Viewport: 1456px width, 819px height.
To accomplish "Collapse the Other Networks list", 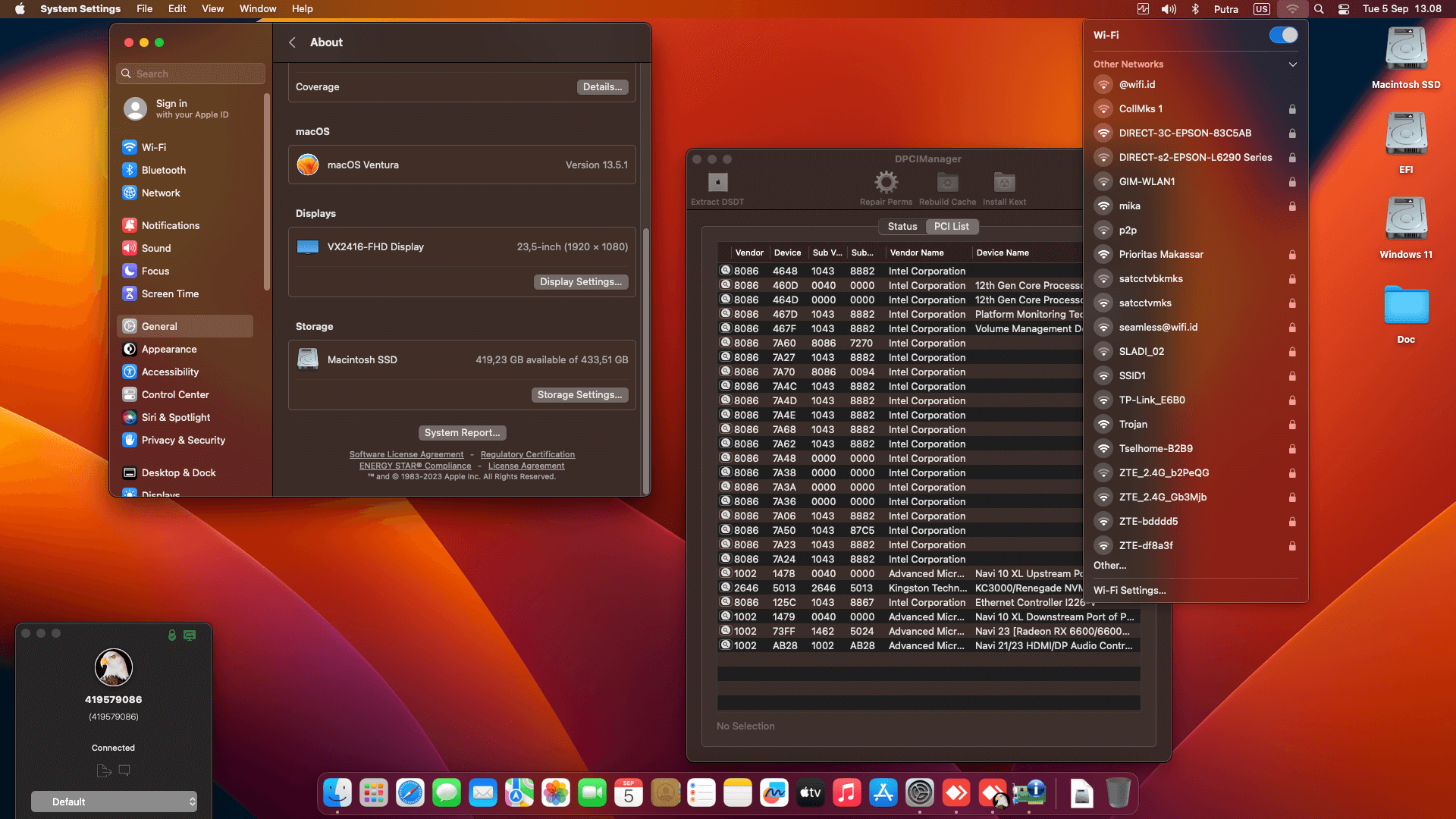I will pyautogui.click(x=1292, y=64).
